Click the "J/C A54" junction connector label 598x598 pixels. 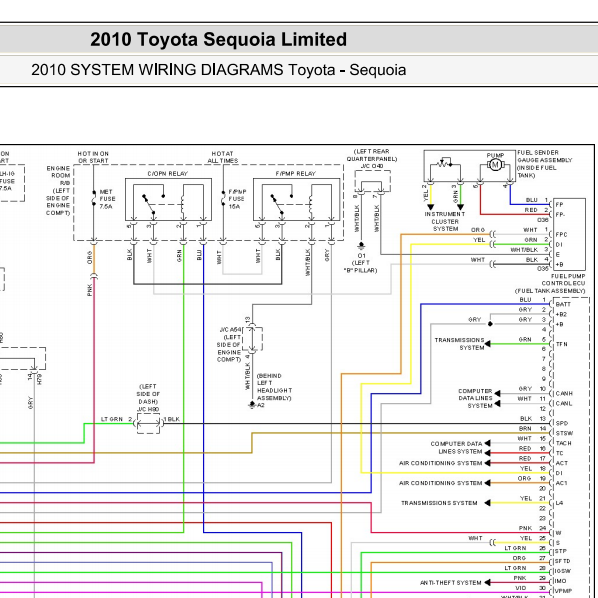(x=230, y=329)
